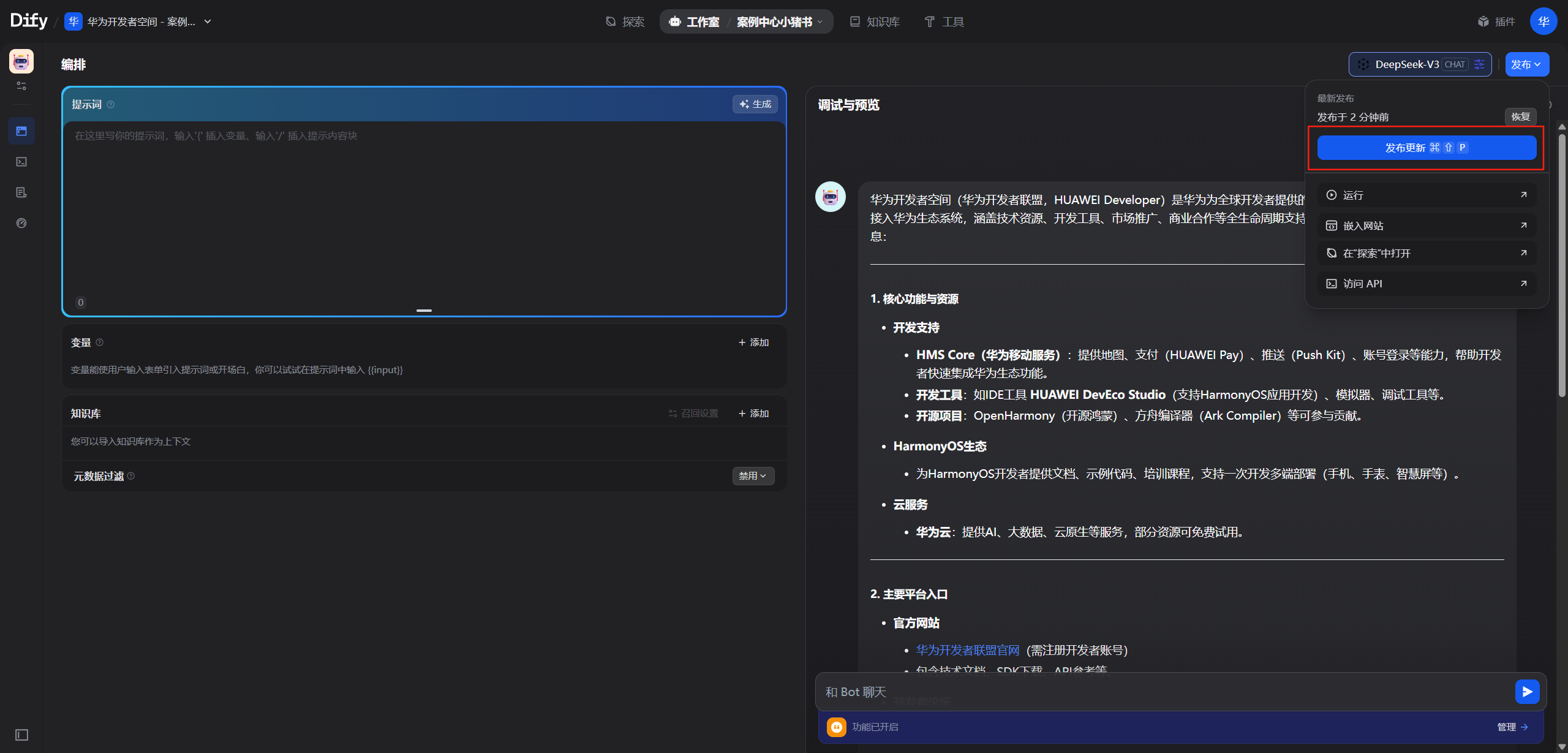This screenshot has width=1568, height=753.
Task: Click the 云服务 bullet text
Action: tap(910, 504)
